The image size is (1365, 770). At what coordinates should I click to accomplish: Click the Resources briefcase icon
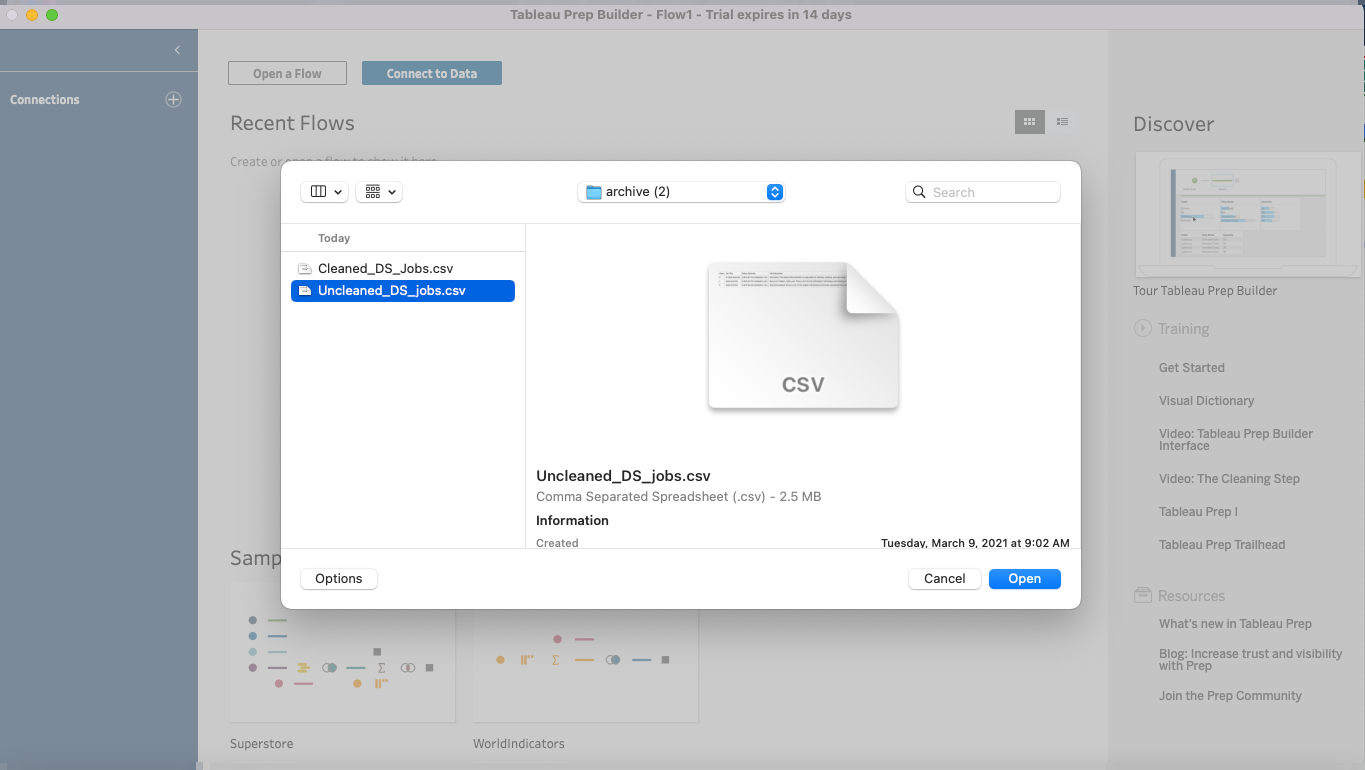pyautogui.click(x=1142, y=595)
